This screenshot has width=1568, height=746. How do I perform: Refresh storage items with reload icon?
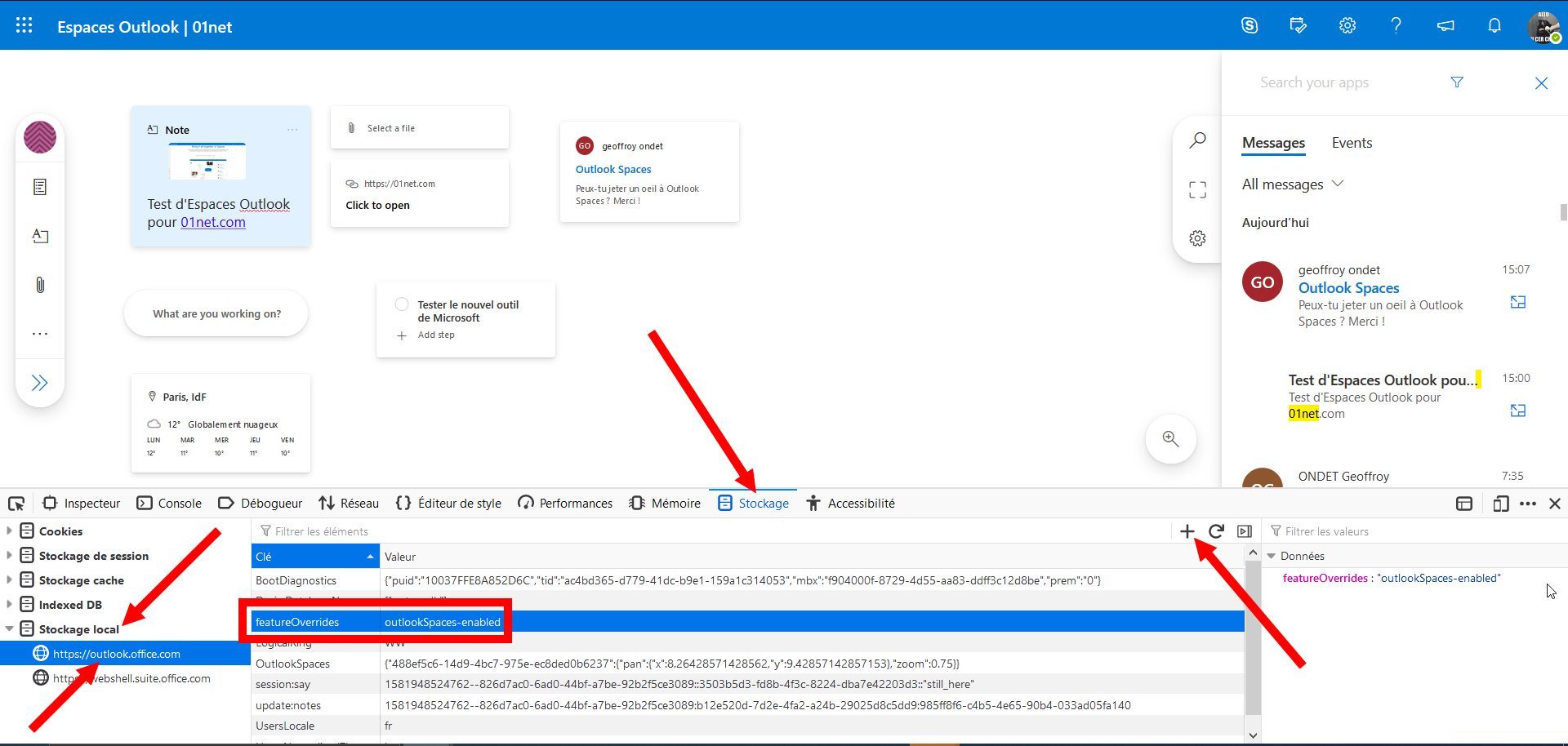(x=1216, y=531)
